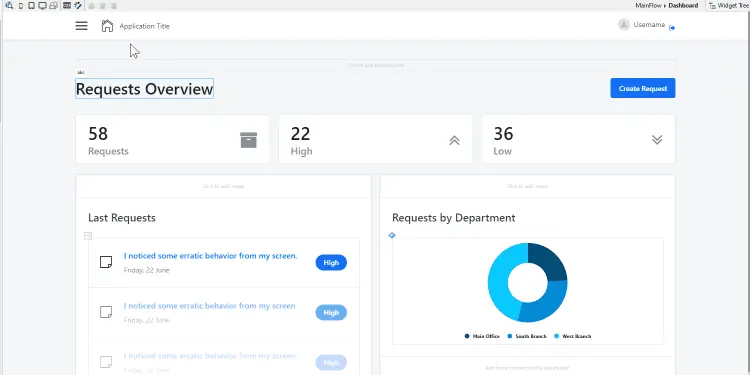This screenshot has height=375, width=750.
Task: Select the tablet device preview icon
Action: pos(32,6)
